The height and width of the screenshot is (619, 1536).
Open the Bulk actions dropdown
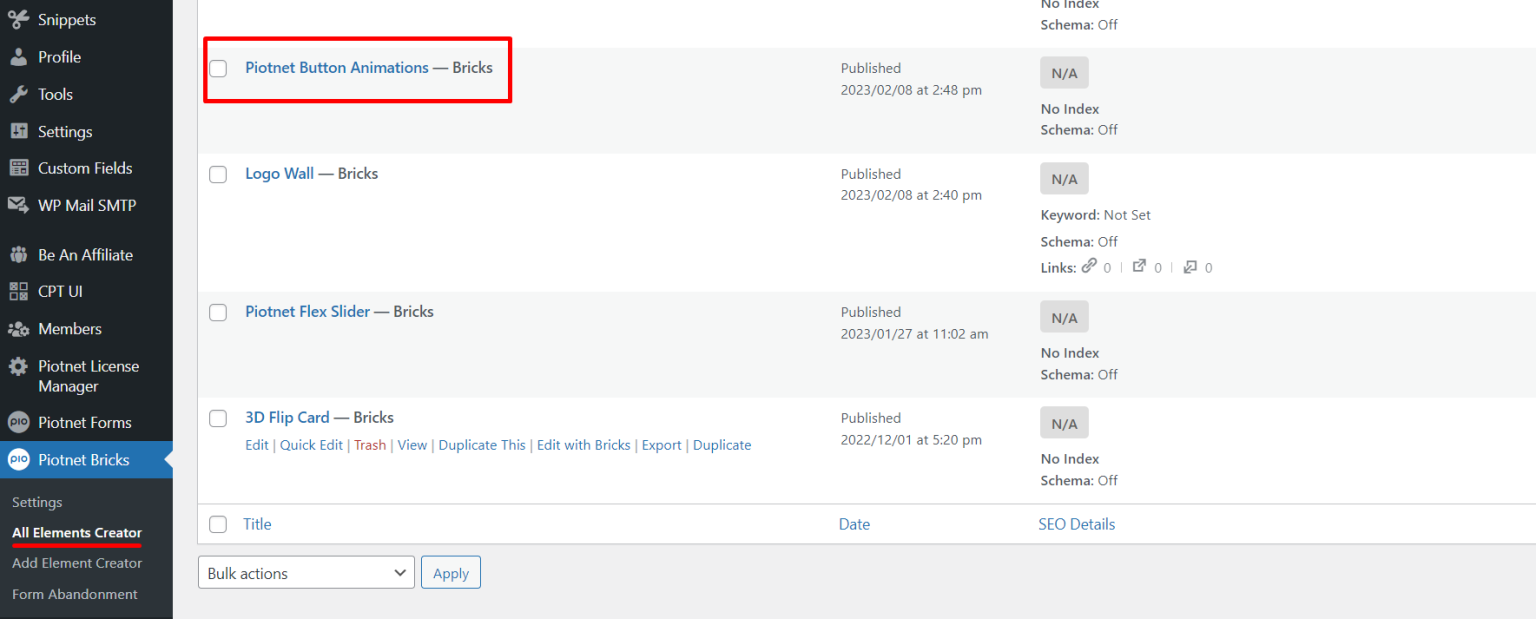coord(306,573)
